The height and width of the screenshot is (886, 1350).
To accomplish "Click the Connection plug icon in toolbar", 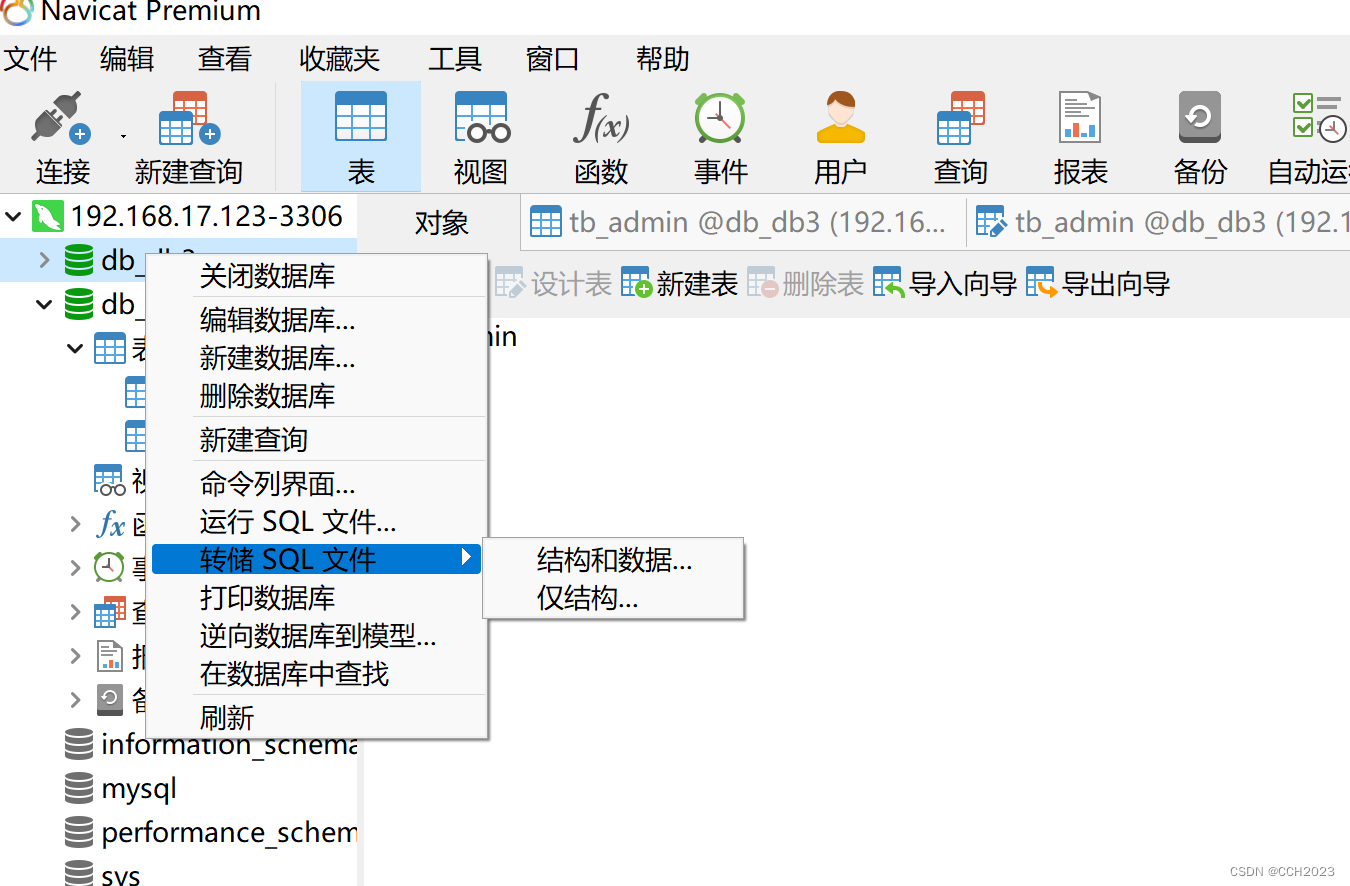I will (62, 119).
